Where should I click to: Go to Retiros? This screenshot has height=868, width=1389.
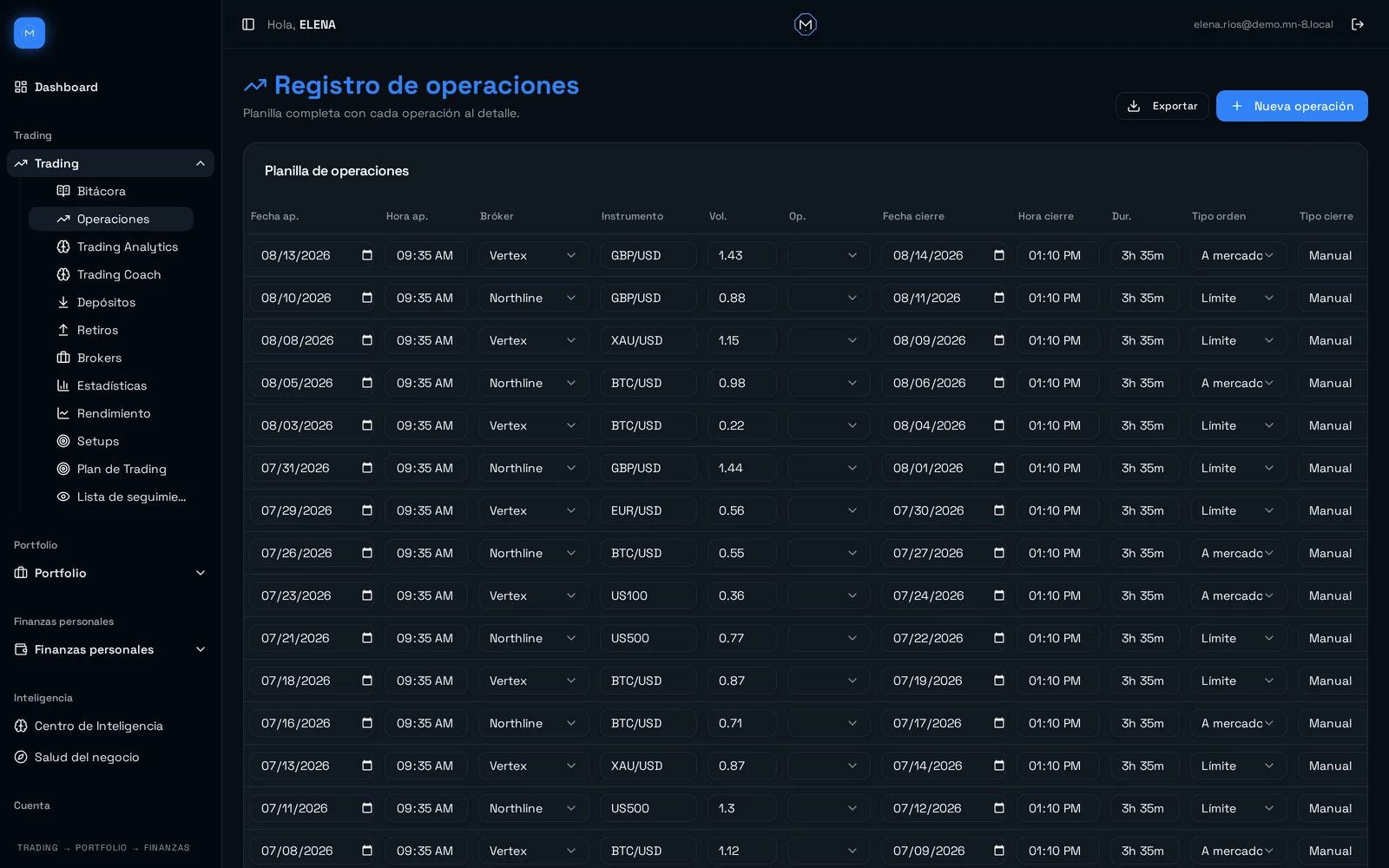(111, 330)
